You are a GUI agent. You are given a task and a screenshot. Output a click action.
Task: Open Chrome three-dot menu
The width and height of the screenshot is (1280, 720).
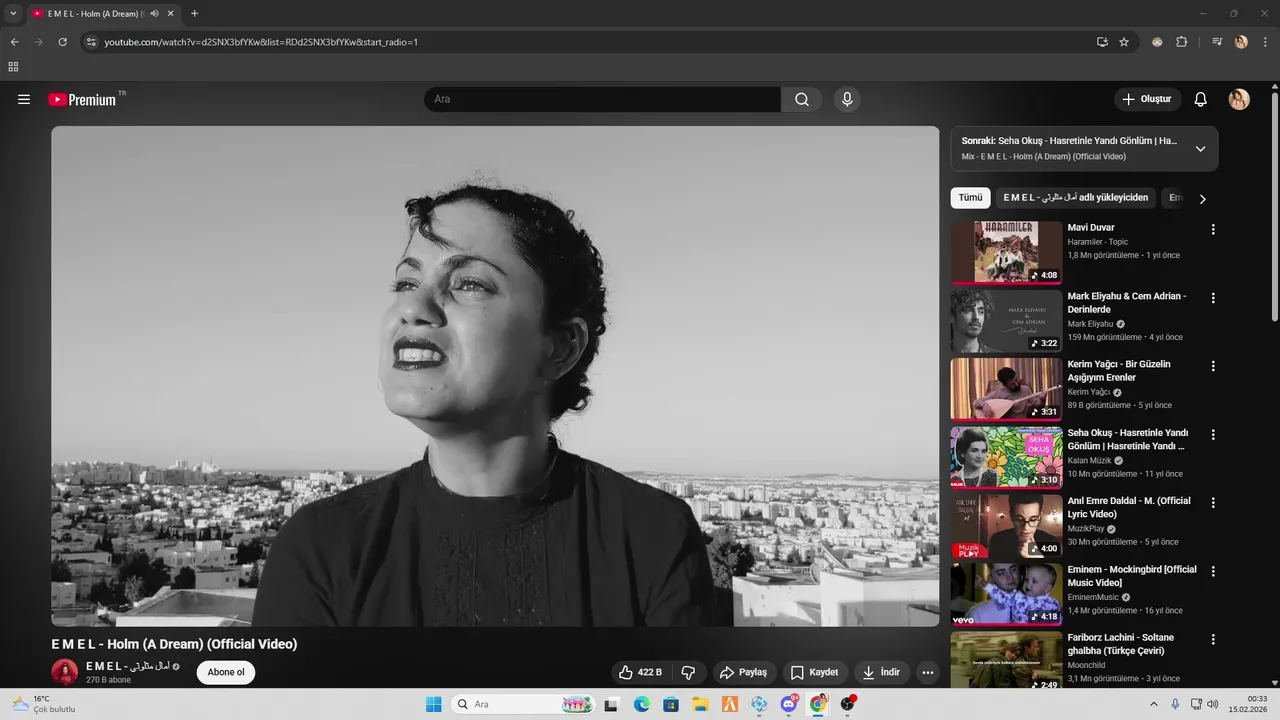click(1266, 42)
